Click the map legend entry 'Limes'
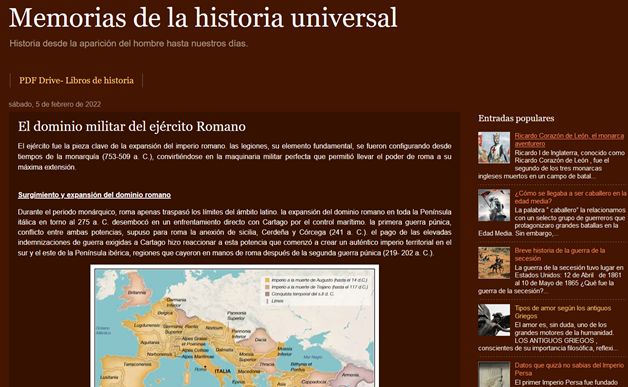 coord(277,301)
